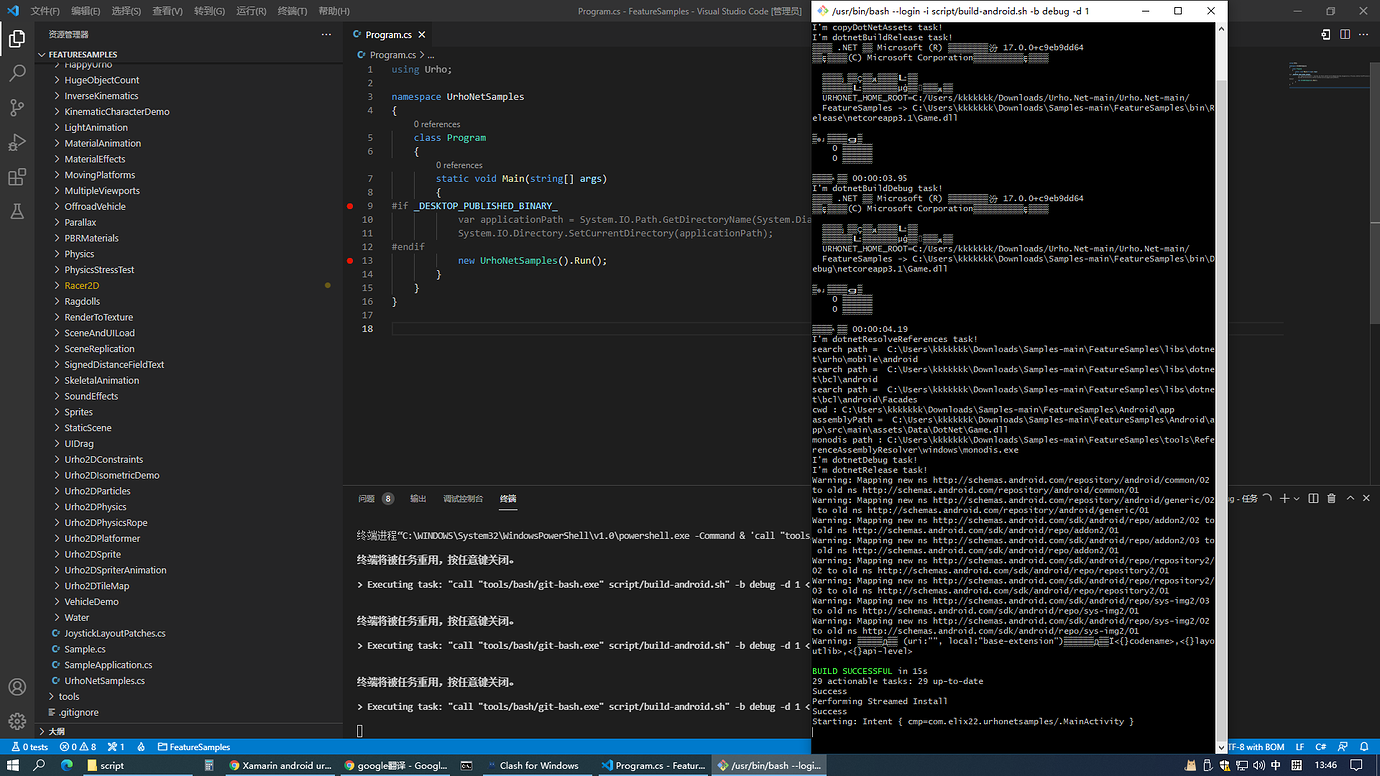Click the clock showing 13:46
The width and height of the screenshot is (1380, 776).
[x=1326, y=765]
